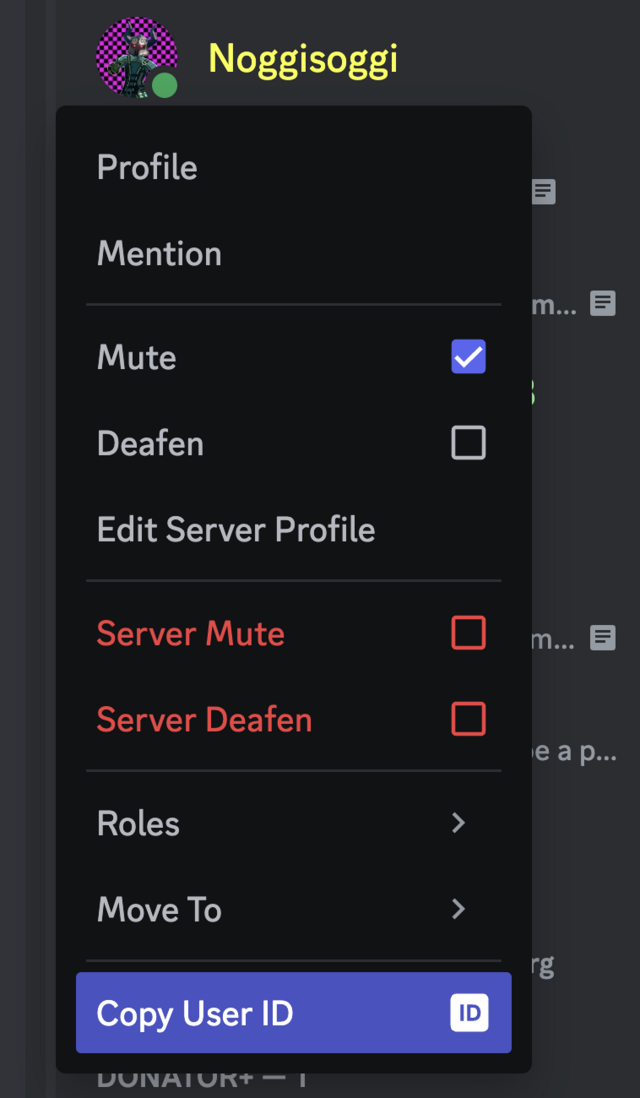Click the Copy User ID button
Viewport: 640px width, 1098px height.
(x=293, y=1013)
